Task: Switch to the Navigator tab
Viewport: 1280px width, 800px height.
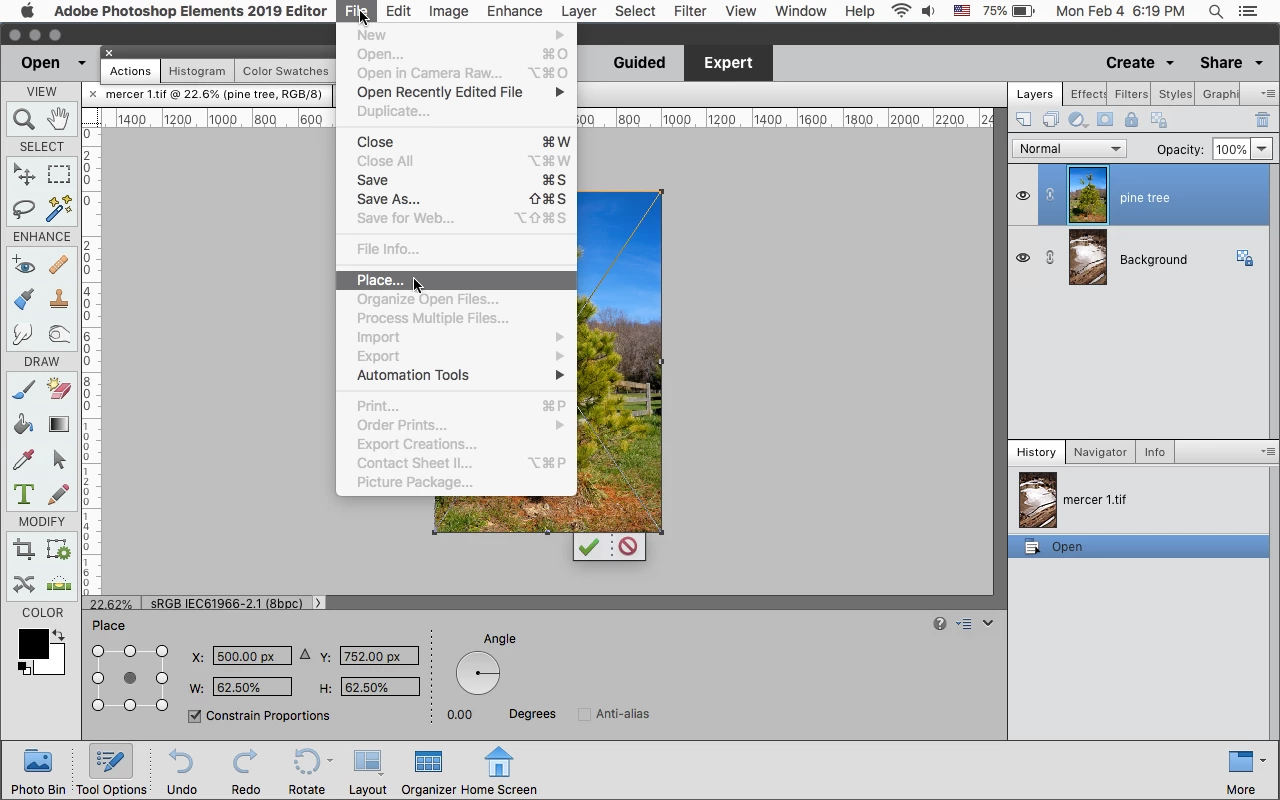Action: [x=1099, y=452]
